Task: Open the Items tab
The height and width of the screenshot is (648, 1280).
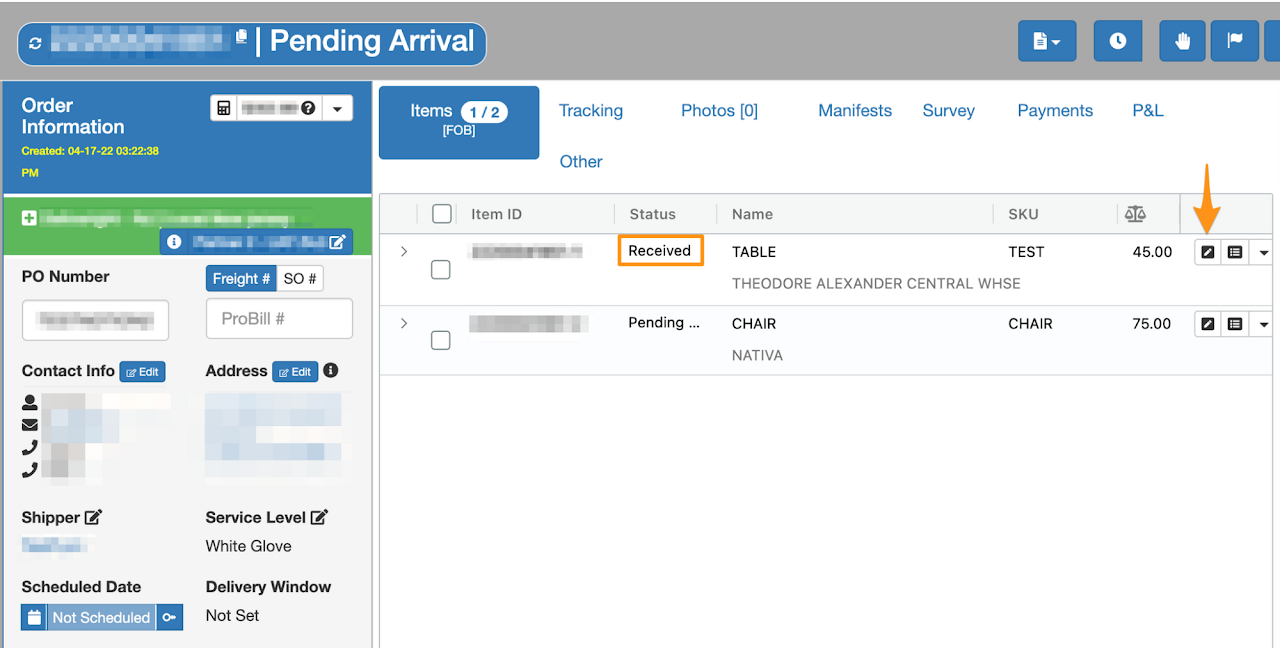Action: tap(459, 122)
